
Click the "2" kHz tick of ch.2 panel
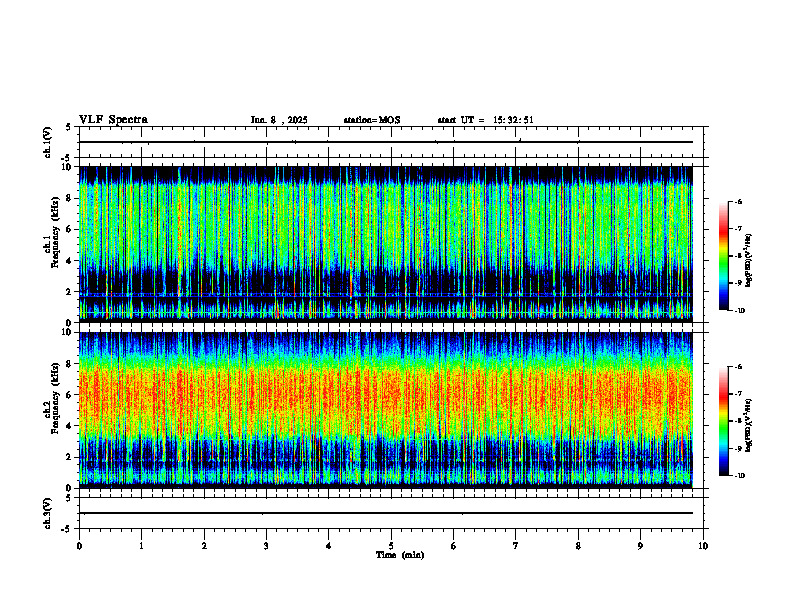[x=69, y=457]
